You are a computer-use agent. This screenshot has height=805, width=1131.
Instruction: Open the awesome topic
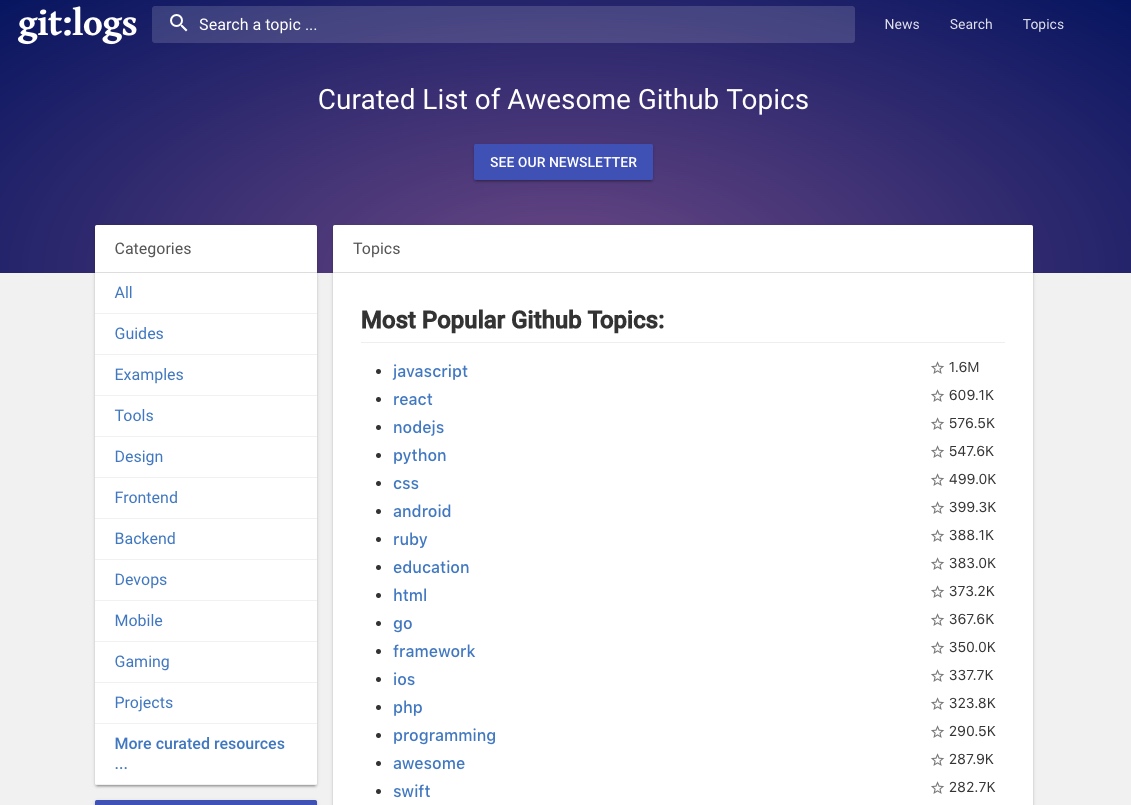click(x=429, y=764)
